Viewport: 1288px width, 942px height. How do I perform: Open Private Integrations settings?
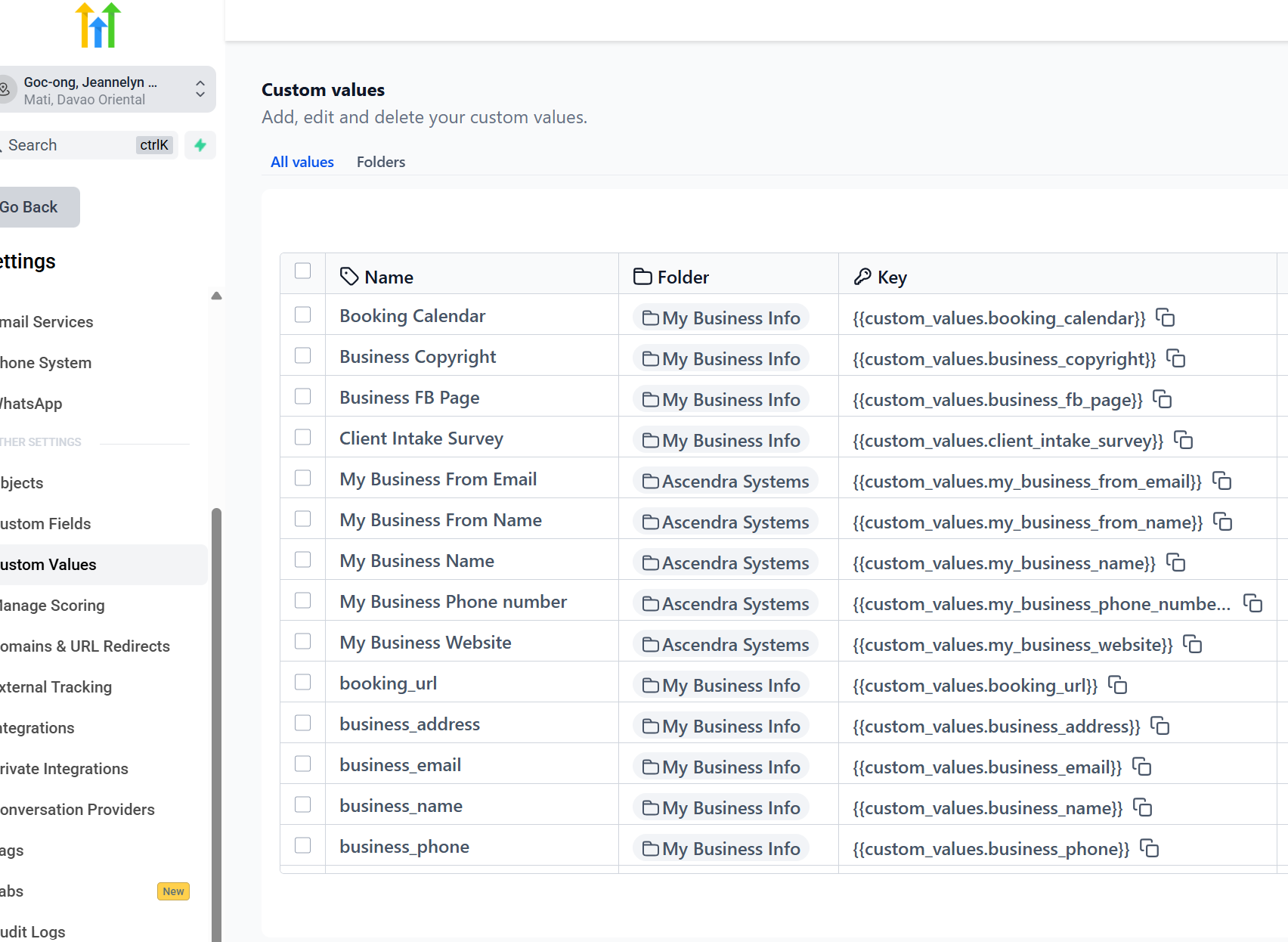[64, 769]
